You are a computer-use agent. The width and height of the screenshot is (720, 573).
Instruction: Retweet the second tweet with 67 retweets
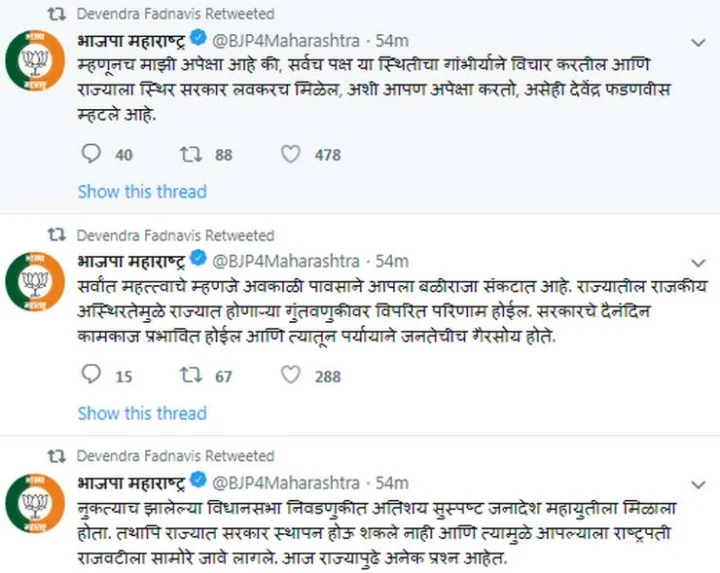pos(190,375)
